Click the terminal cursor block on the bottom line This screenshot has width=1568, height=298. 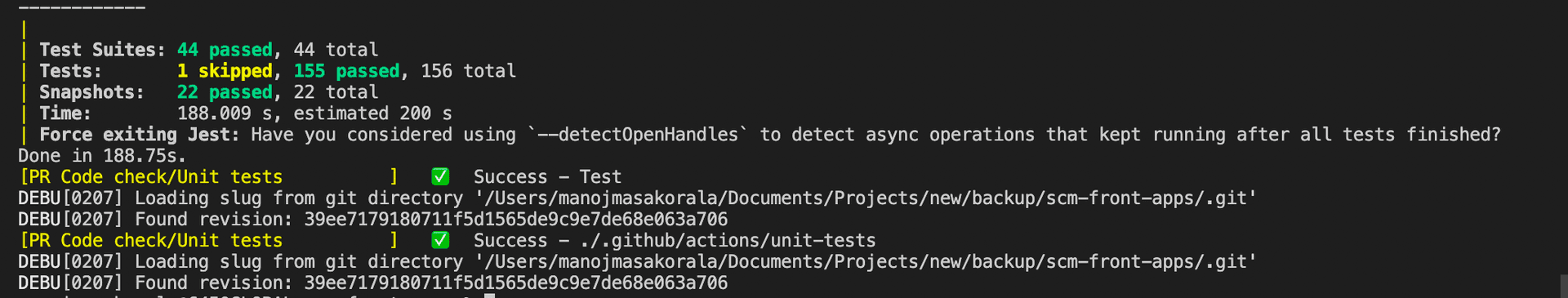490,296
